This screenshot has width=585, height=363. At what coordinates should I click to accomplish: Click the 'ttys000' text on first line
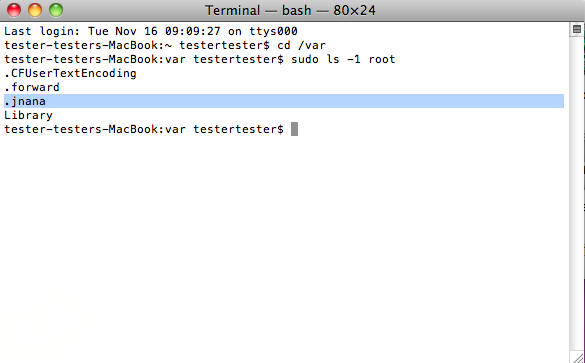click(x=273, y=31)
